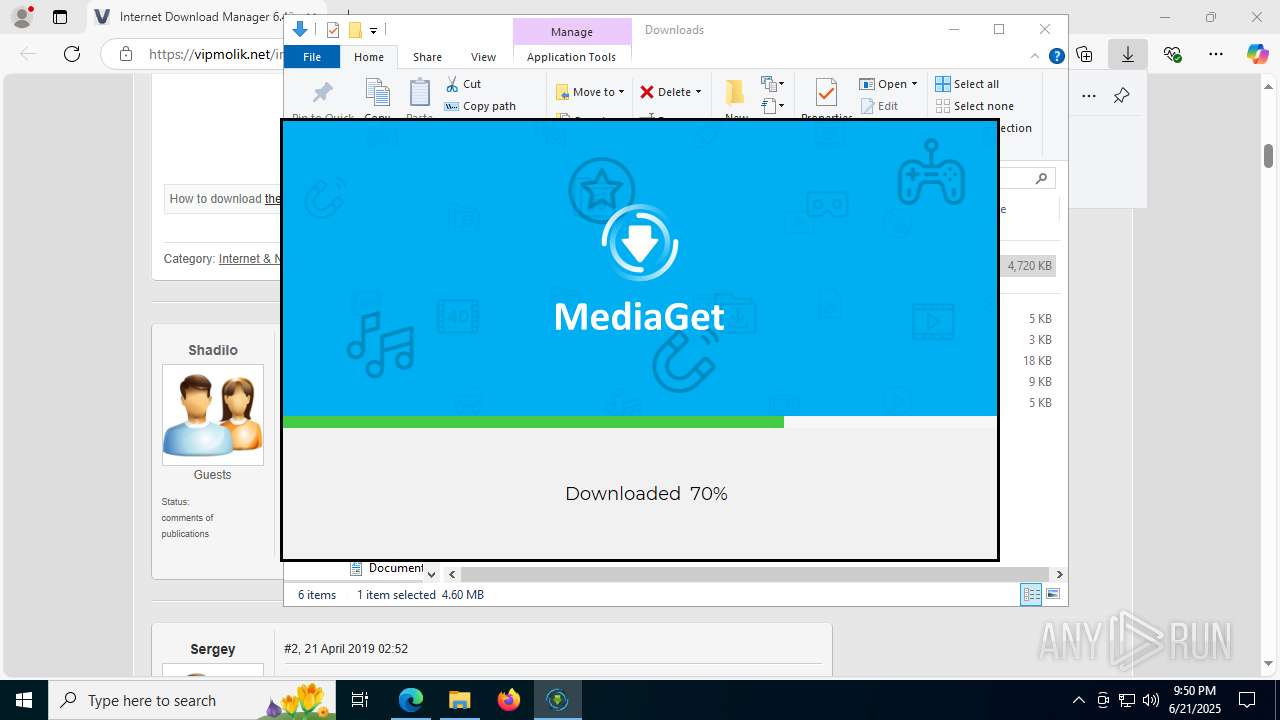
Task: Click the site lock icon in address bar
Action: [125, 54]
